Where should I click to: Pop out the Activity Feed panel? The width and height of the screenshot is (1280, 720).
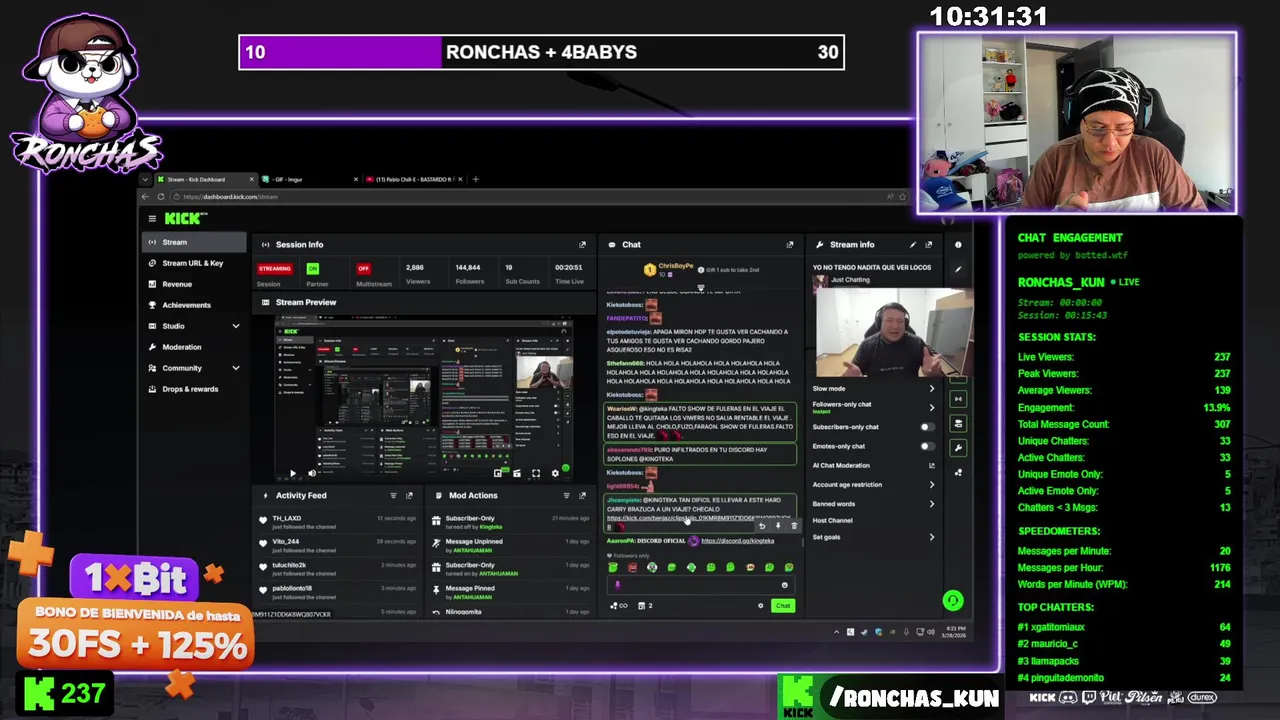click(x=409, y=495)
